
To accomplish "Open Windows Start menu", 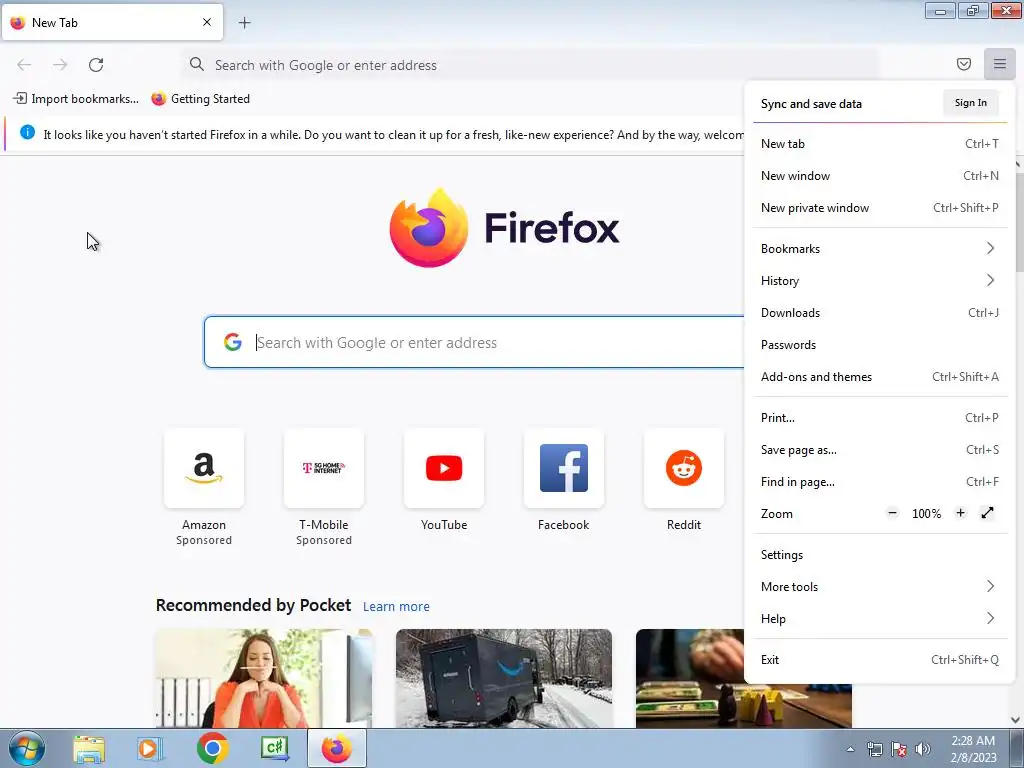I will [x=26, y=748].
